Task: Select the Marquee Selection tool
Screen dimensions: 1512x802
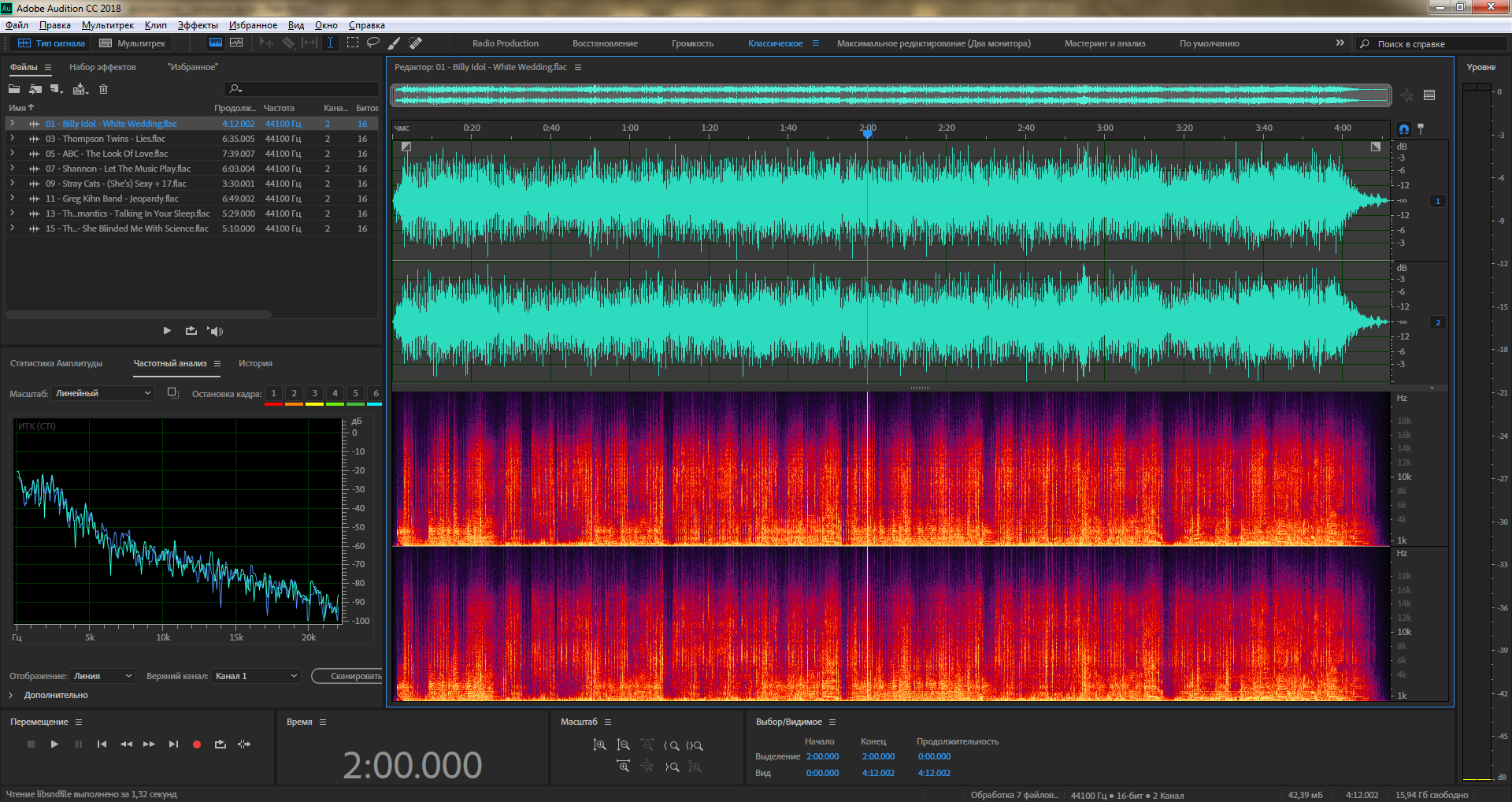Action: point(353,43)
